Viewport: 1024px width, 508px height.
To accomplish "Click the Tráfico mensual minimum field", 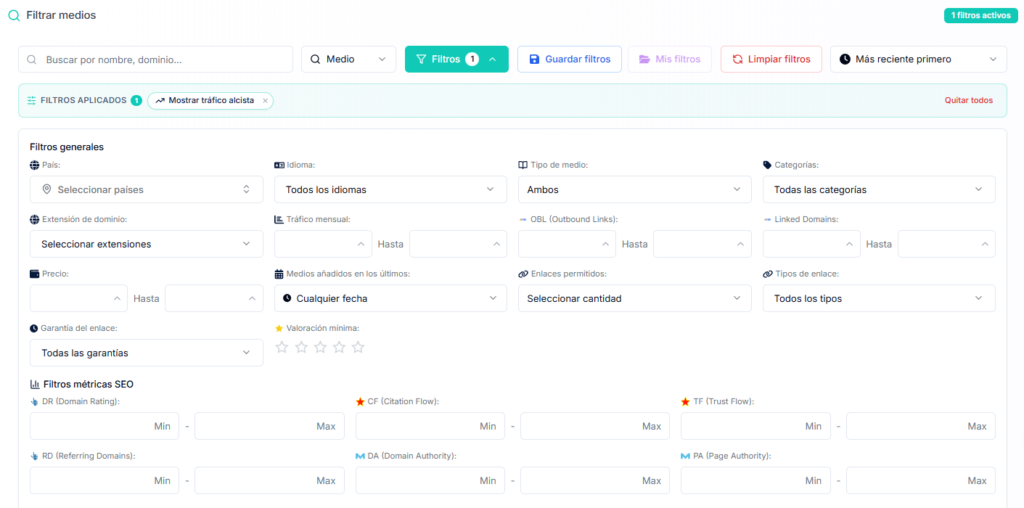I will click(323, 244).
